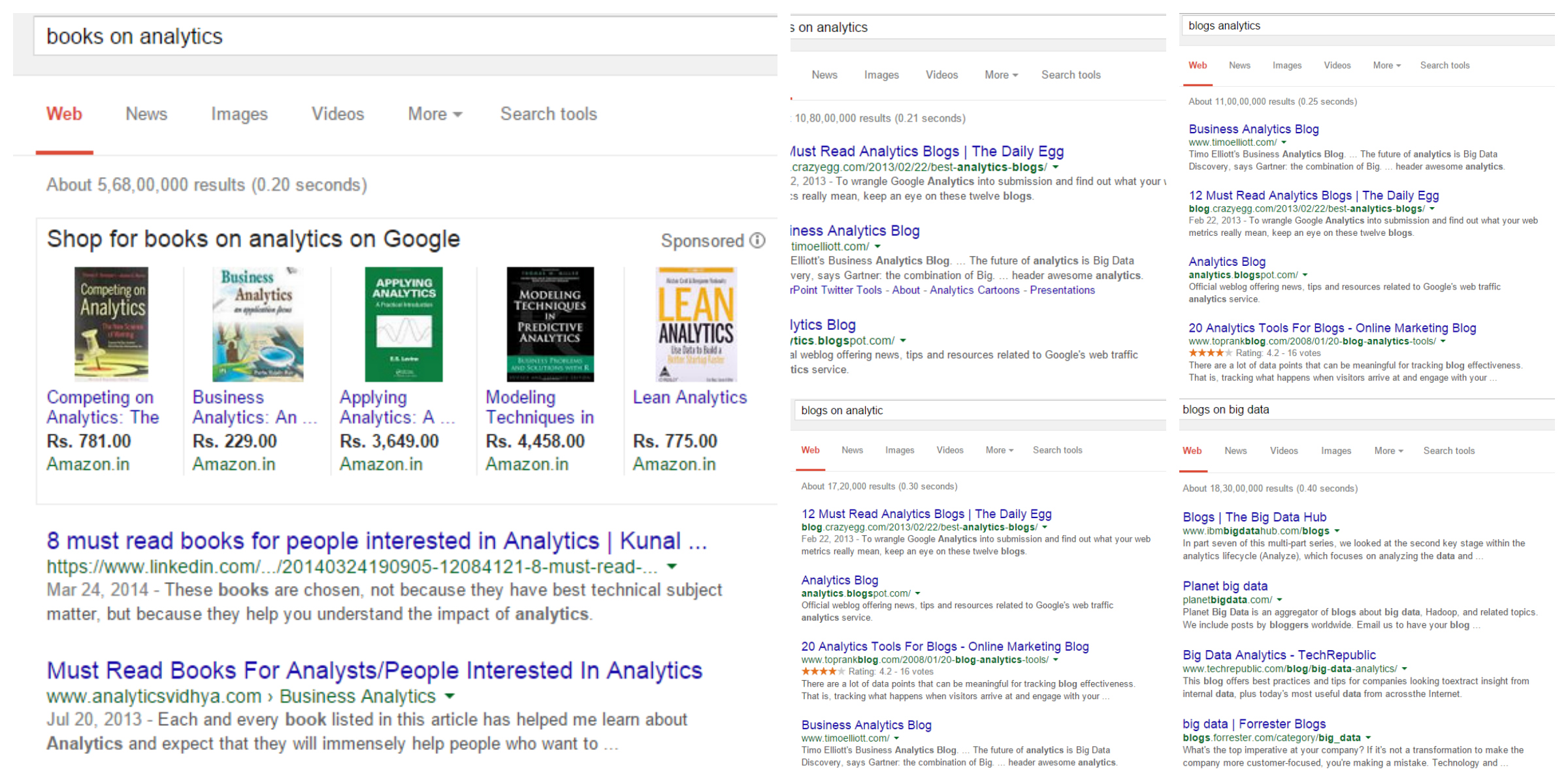Open 8 must read books LinkedIn result
This screenshot has width=1568, height=784.
376,541
